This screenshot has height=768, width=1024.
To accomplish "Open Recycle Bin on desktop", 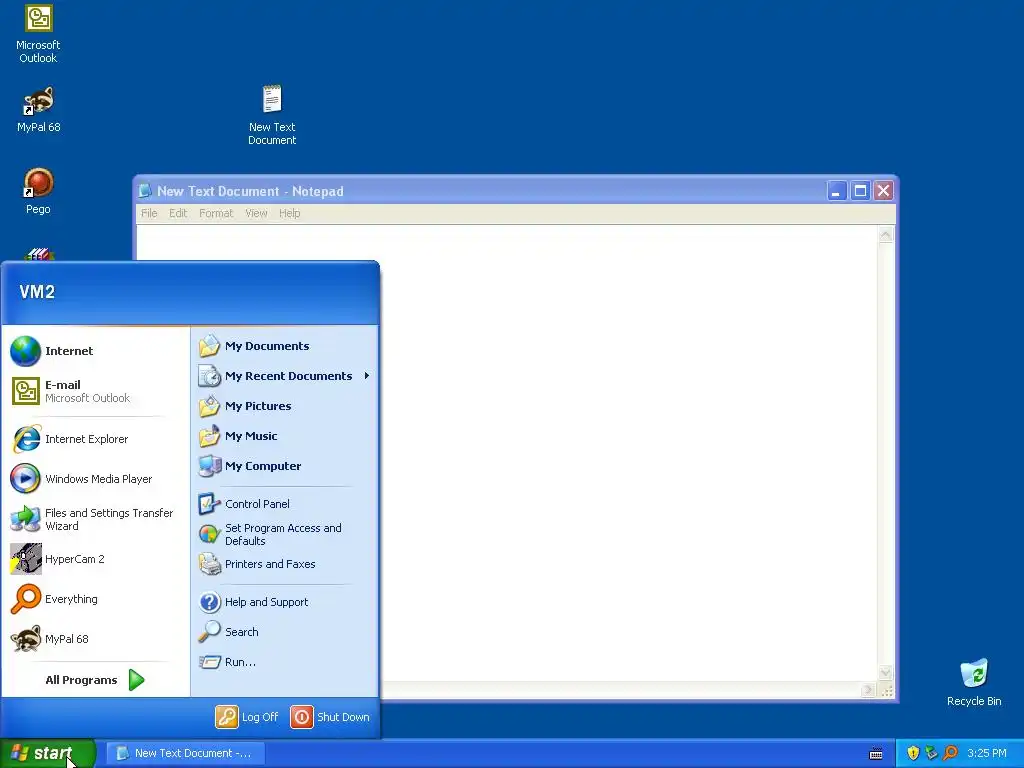I will (974, 682).
